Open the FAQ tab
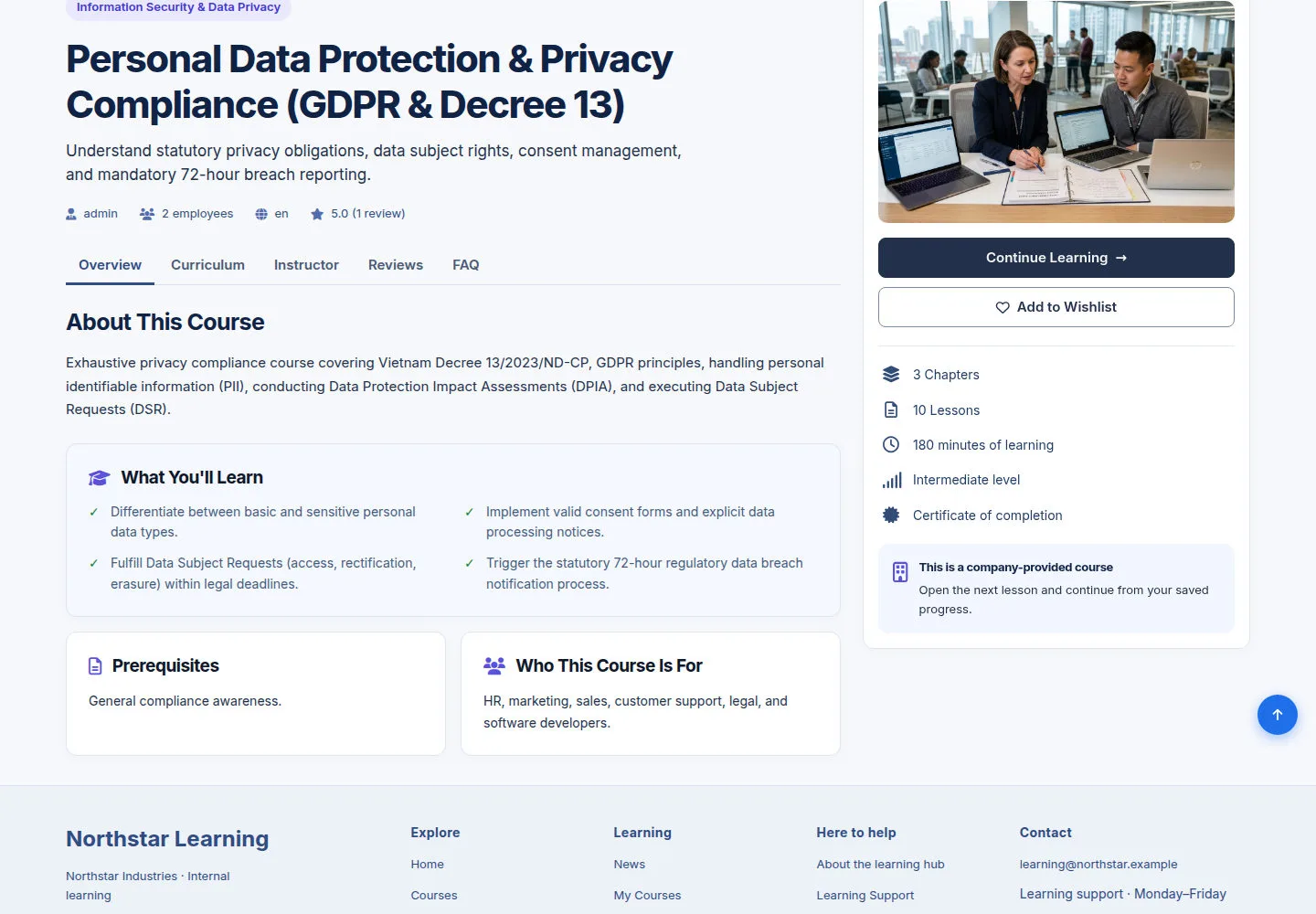 pos(466,265)
